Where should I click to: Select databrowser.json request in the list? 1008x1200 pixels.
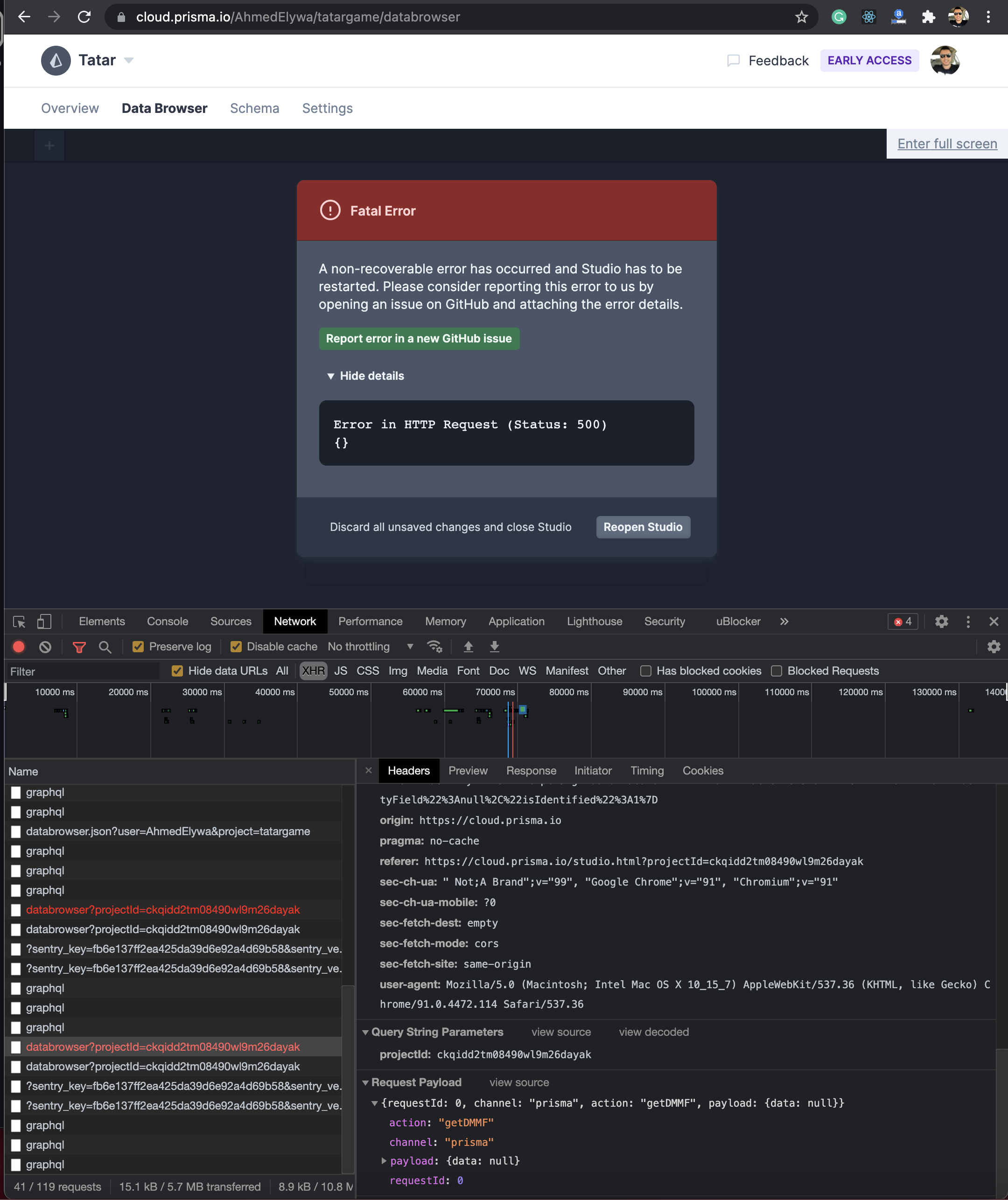click(x=168, y=831)
